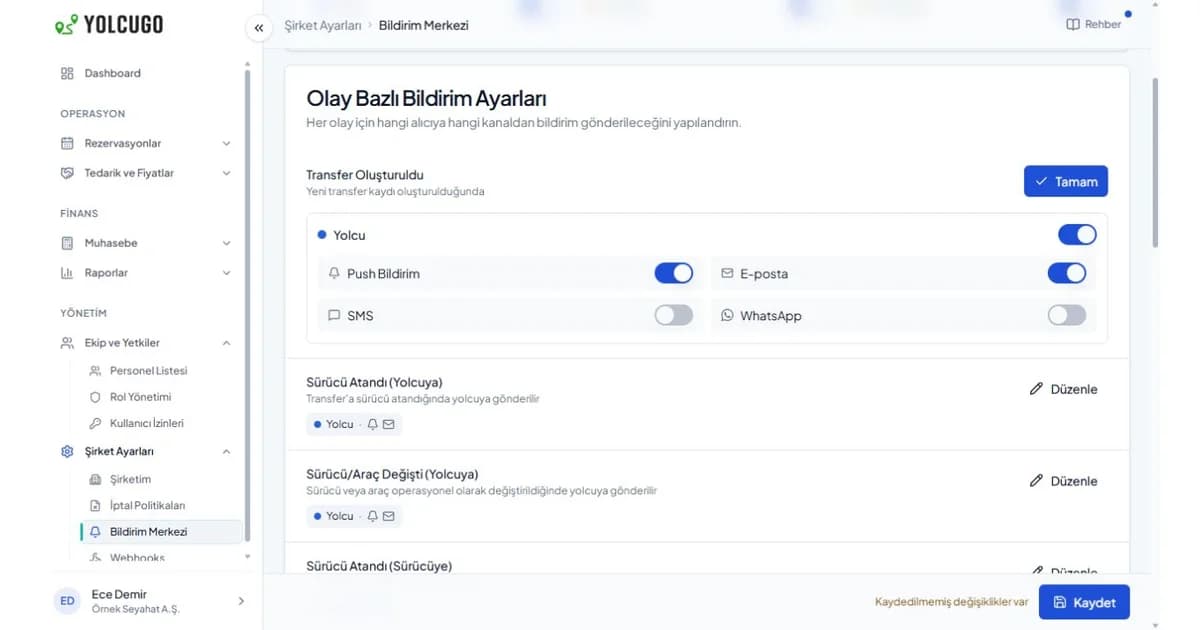The width and height of the screenshot is (1200, 630).
Task: Click Düzenle for Sürücü Atandı (Yolcuya)
Action: (1063, 389)
